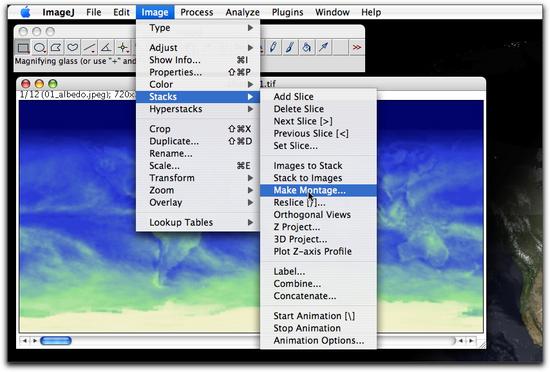Select the Freehand heart-shaped selection tool
Screen dimensions: 550x372
(x=73, y=48)
